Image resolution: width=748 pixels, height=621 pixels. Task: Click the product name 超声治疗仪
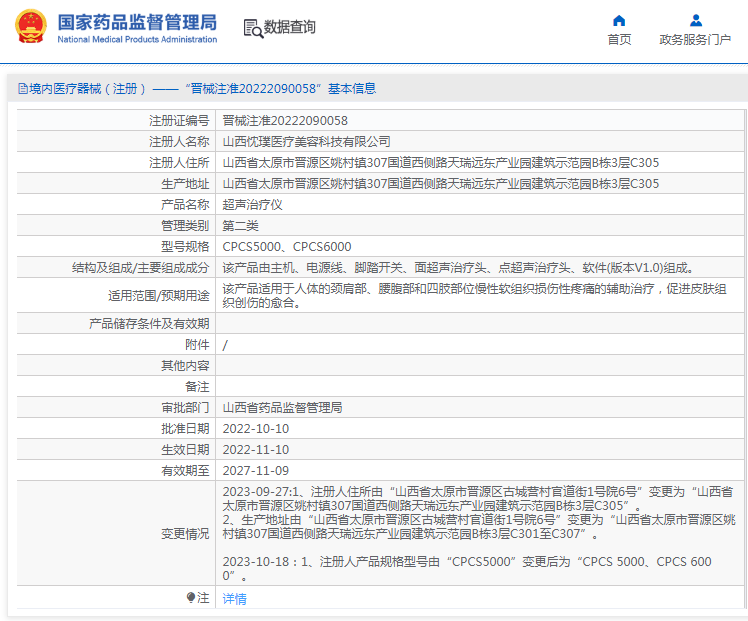tap(252, 205)
